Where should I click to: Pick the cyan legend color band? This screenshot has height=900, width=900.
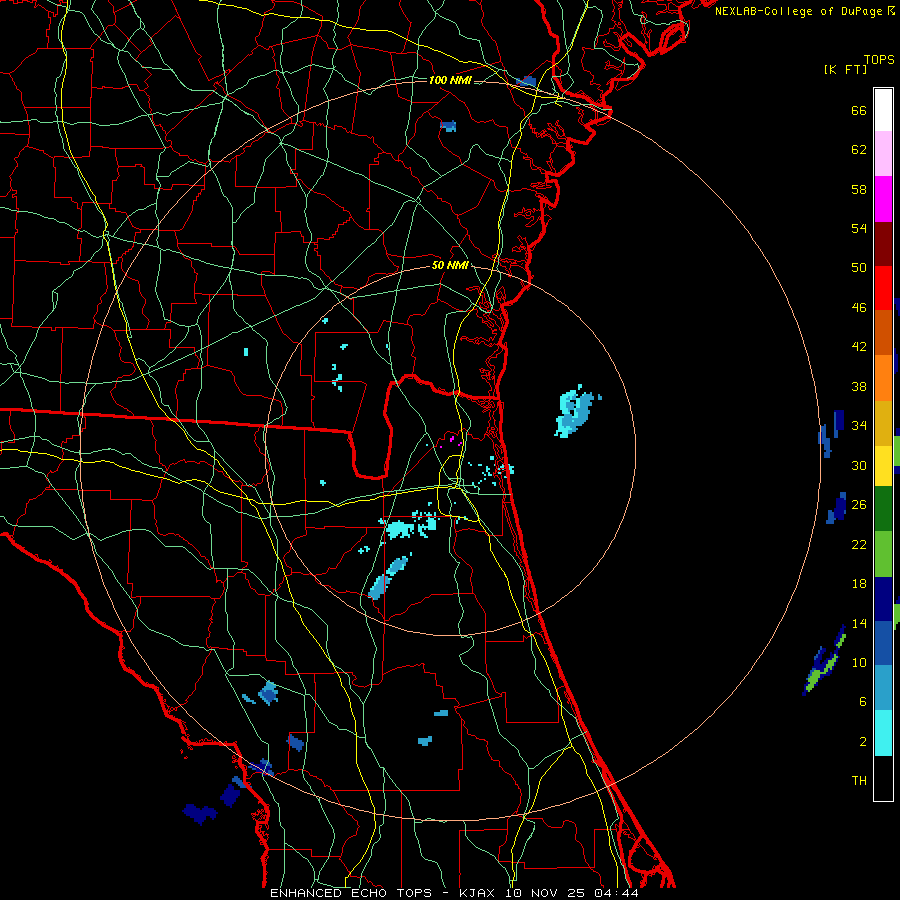883,733
